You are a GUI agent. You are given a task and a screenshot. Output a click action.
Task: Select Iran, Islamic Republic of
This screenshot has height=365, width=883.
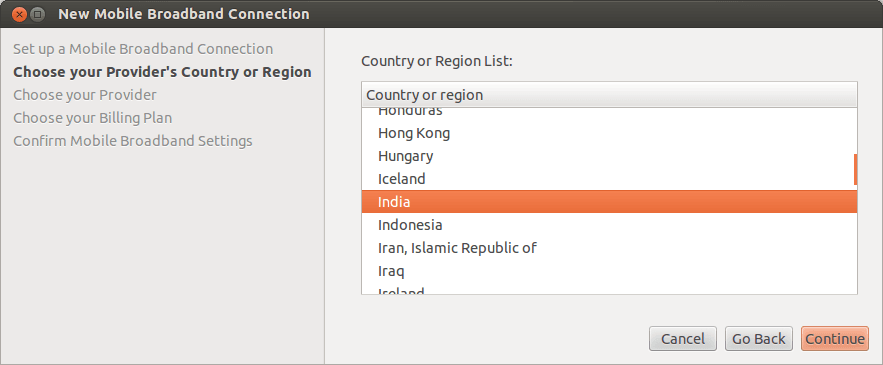[x=609, y=248]
